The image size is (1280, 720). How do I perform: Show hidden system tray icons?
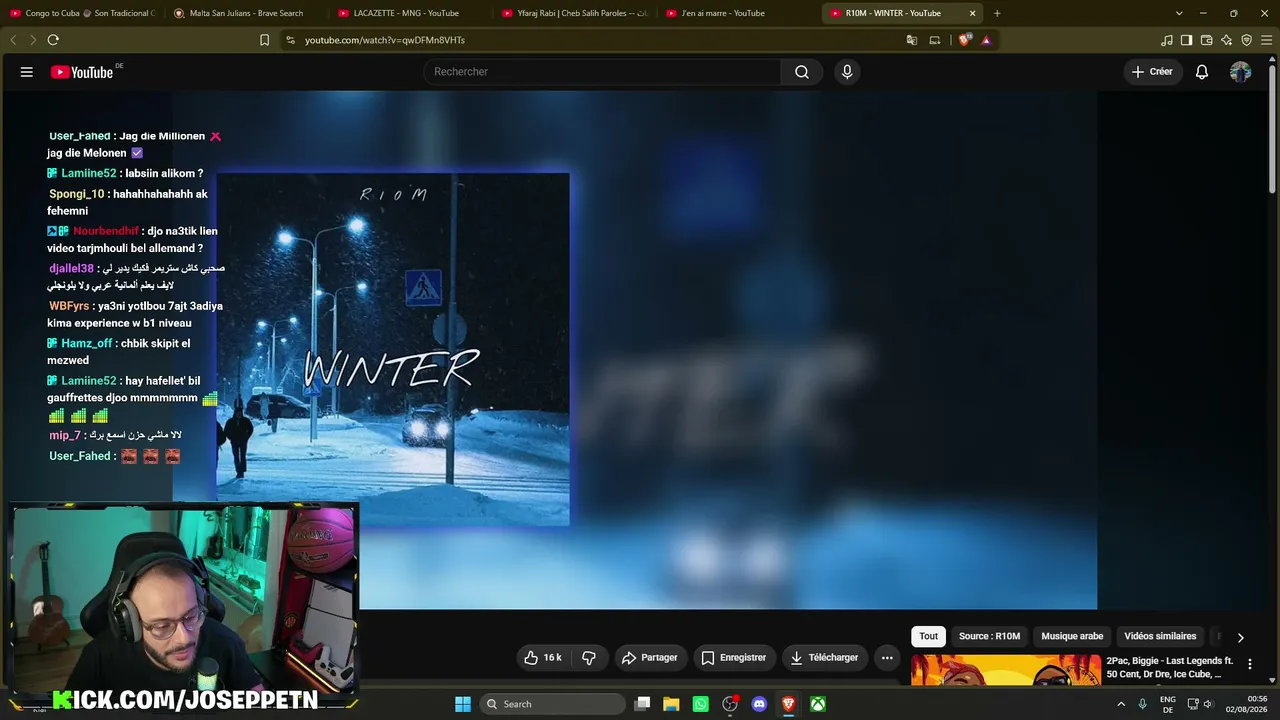click(x=1121, y=704)
